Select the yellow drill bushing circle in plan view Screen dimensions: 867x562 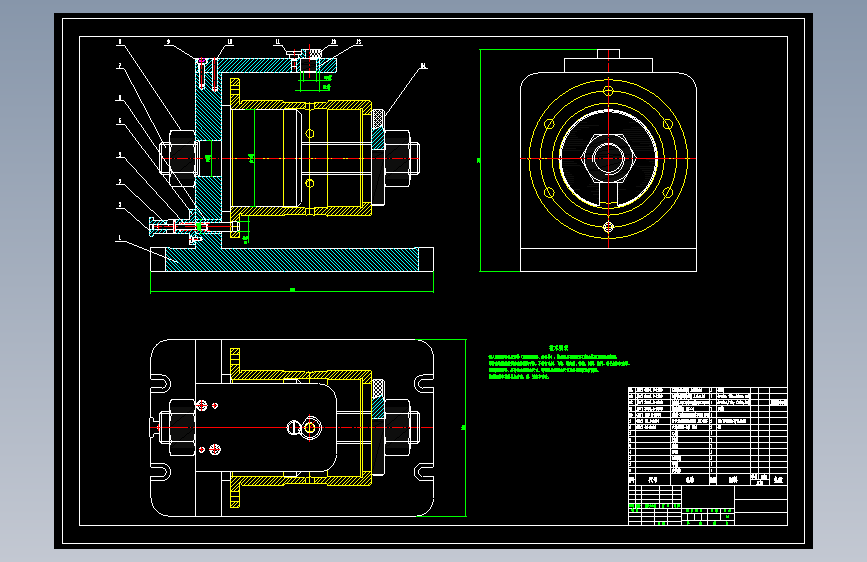[310, 428]
